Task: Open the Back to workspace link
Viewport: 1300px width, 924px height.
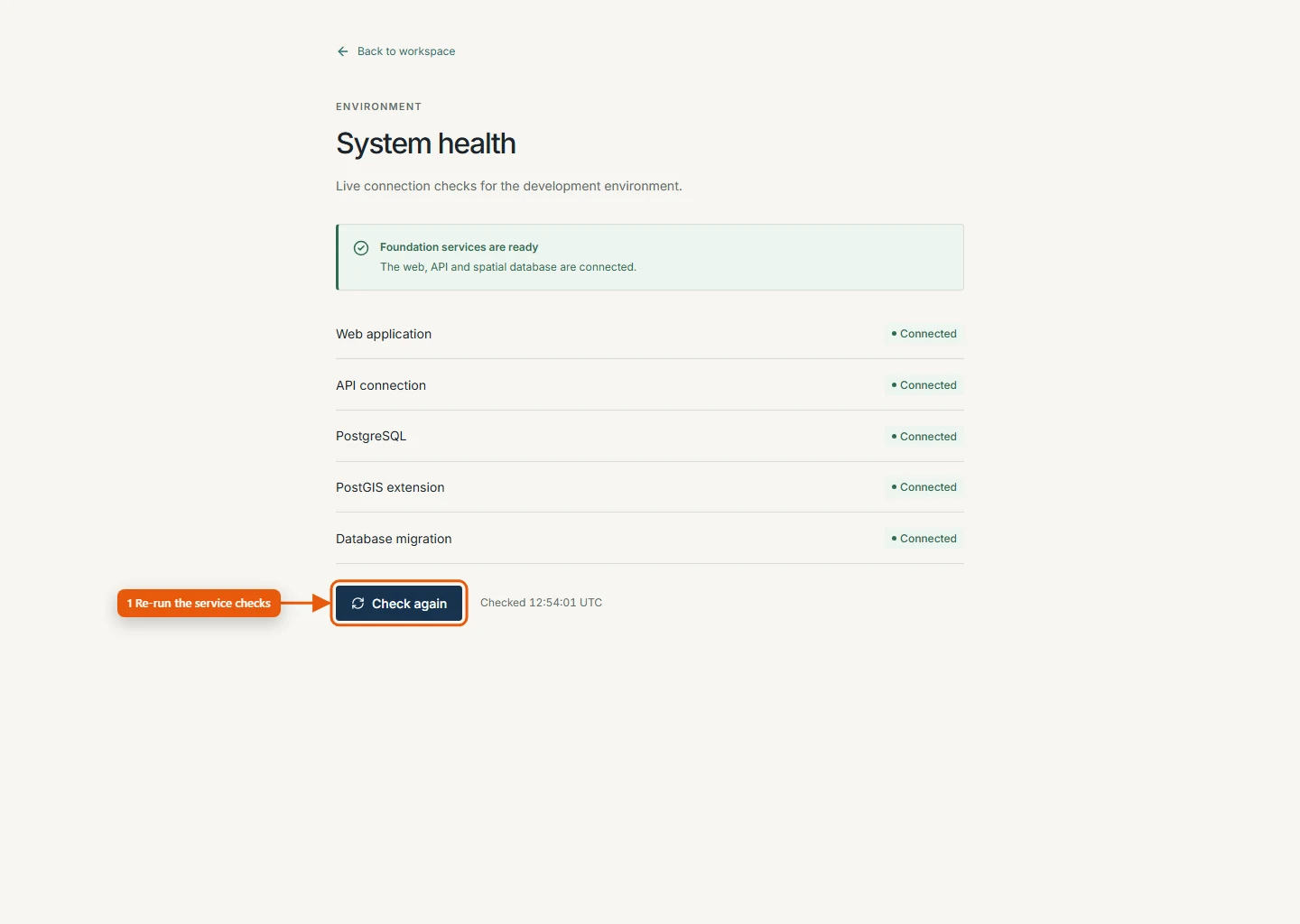Action: (x=395, y=51)
